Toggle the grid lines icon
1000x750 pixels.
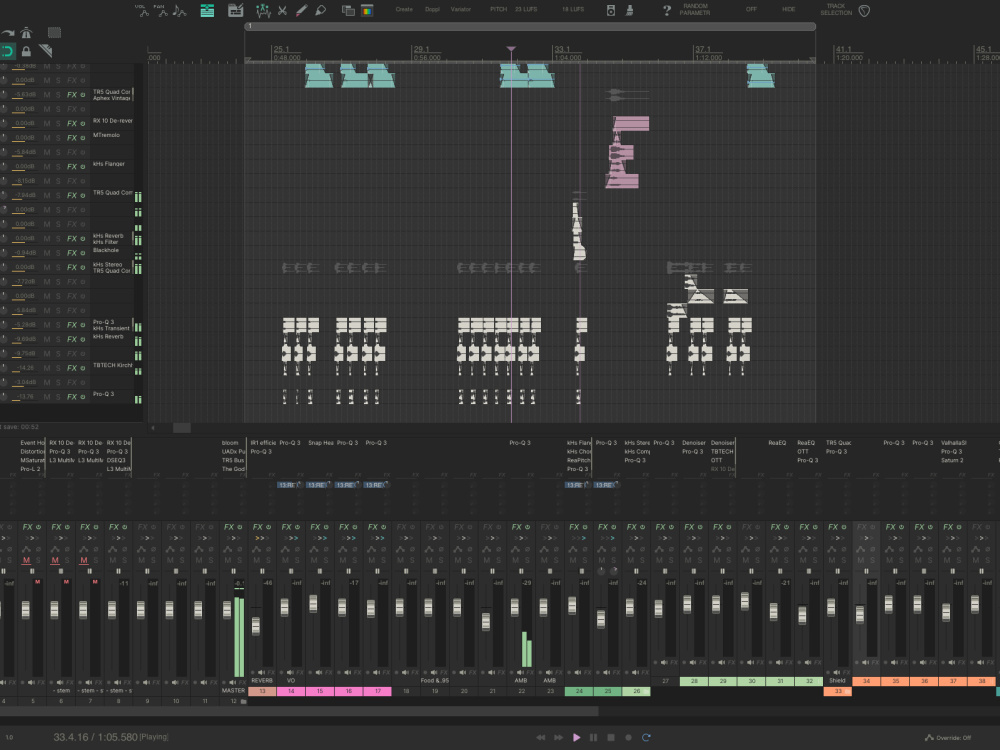[x=54, y=33]
